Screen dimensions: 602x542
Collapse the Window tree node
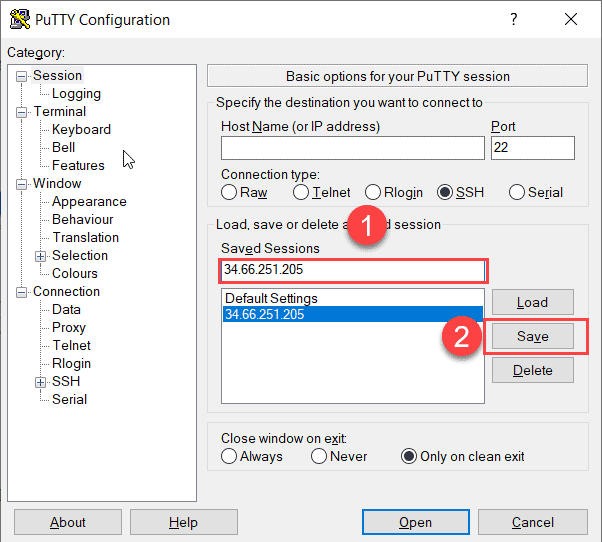click(x=22, y=184)
